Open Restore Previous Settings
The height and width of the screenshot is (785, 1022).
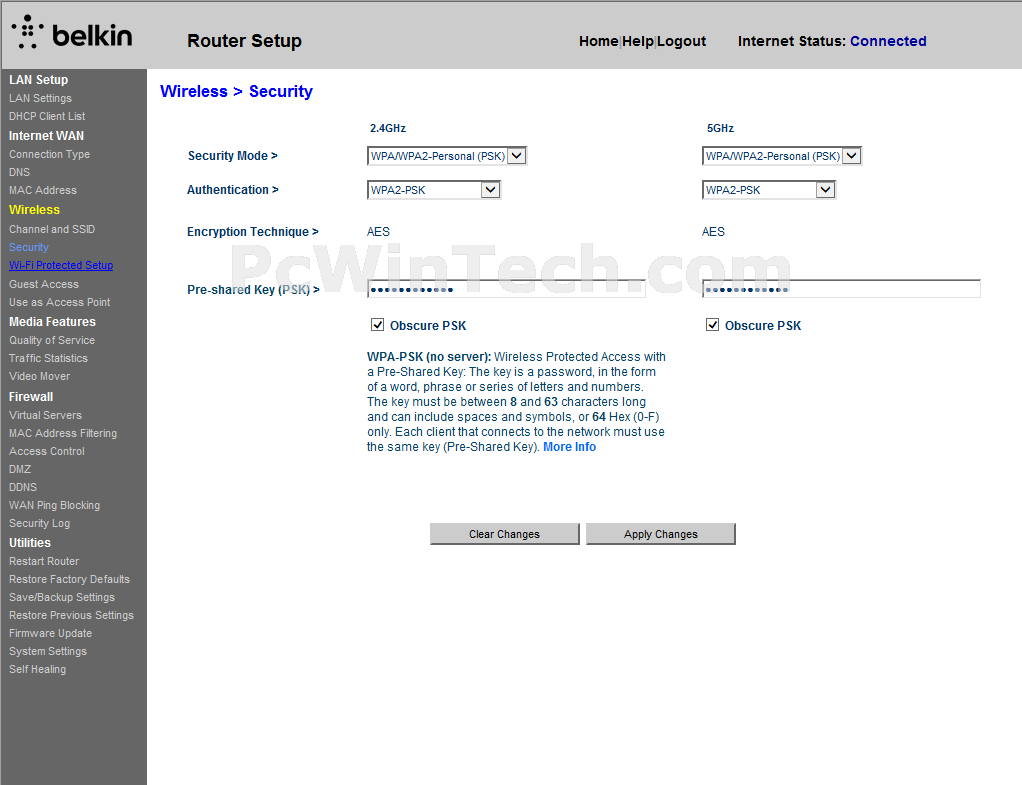coord(72,615)
